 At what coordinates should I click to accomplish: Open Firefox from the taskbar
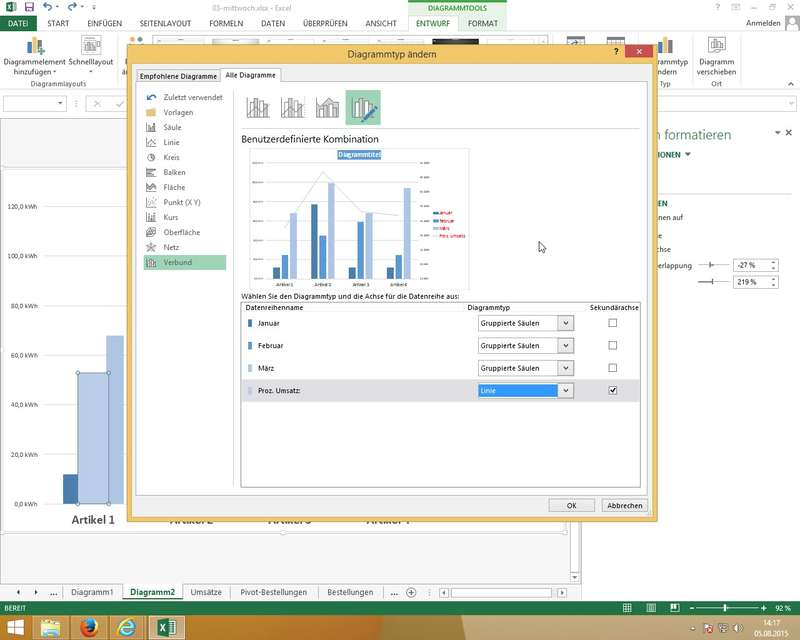click(89, 627)
